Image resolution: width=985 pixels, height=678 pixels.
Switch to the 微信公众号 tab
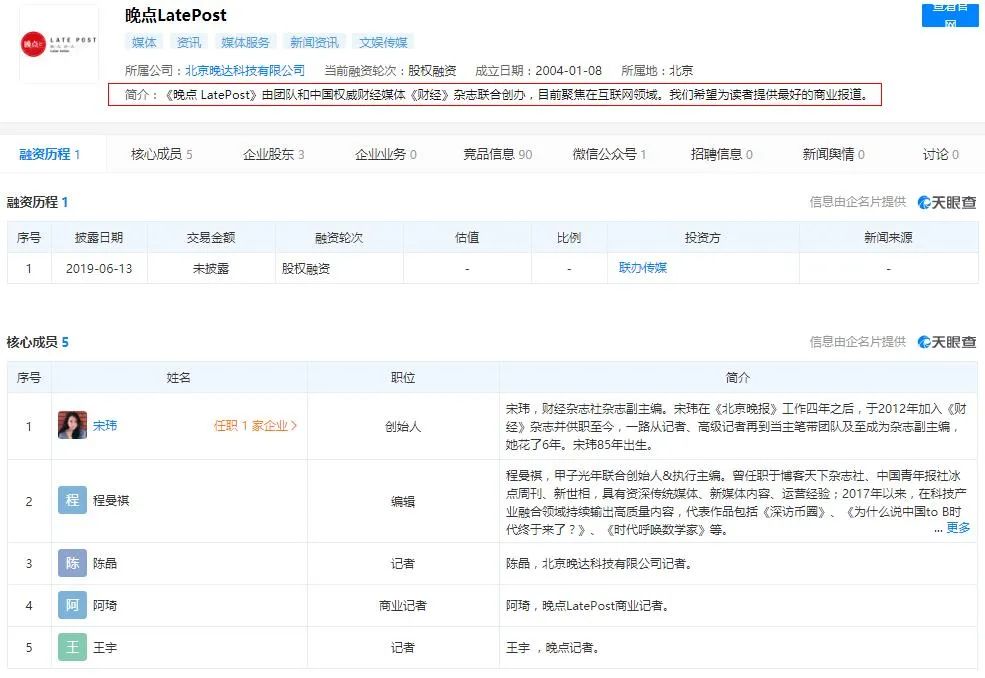(609, 154)
